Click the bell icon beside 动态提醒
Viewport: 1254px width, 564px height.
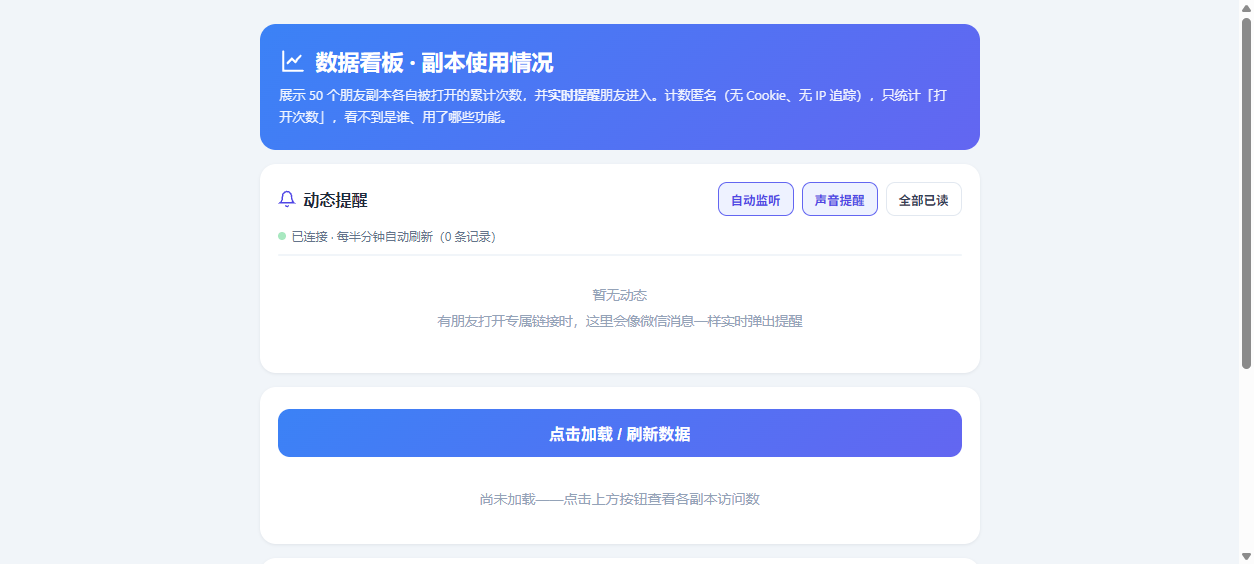pyautogui.click(x=287, y=199)
